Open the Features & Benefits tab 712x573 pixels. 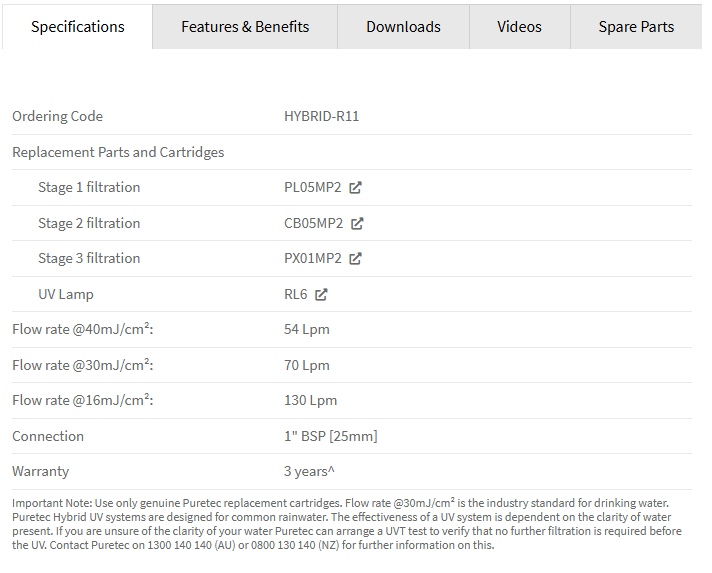tap(245, 27)
